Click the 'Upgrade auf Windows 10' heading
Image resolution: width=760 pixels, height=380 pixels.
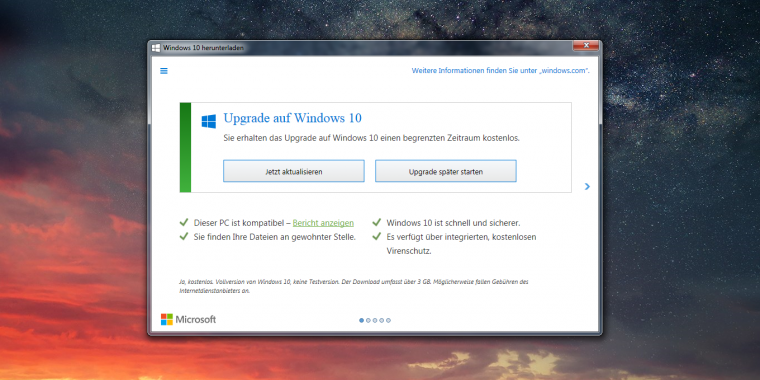click(292, 118)
